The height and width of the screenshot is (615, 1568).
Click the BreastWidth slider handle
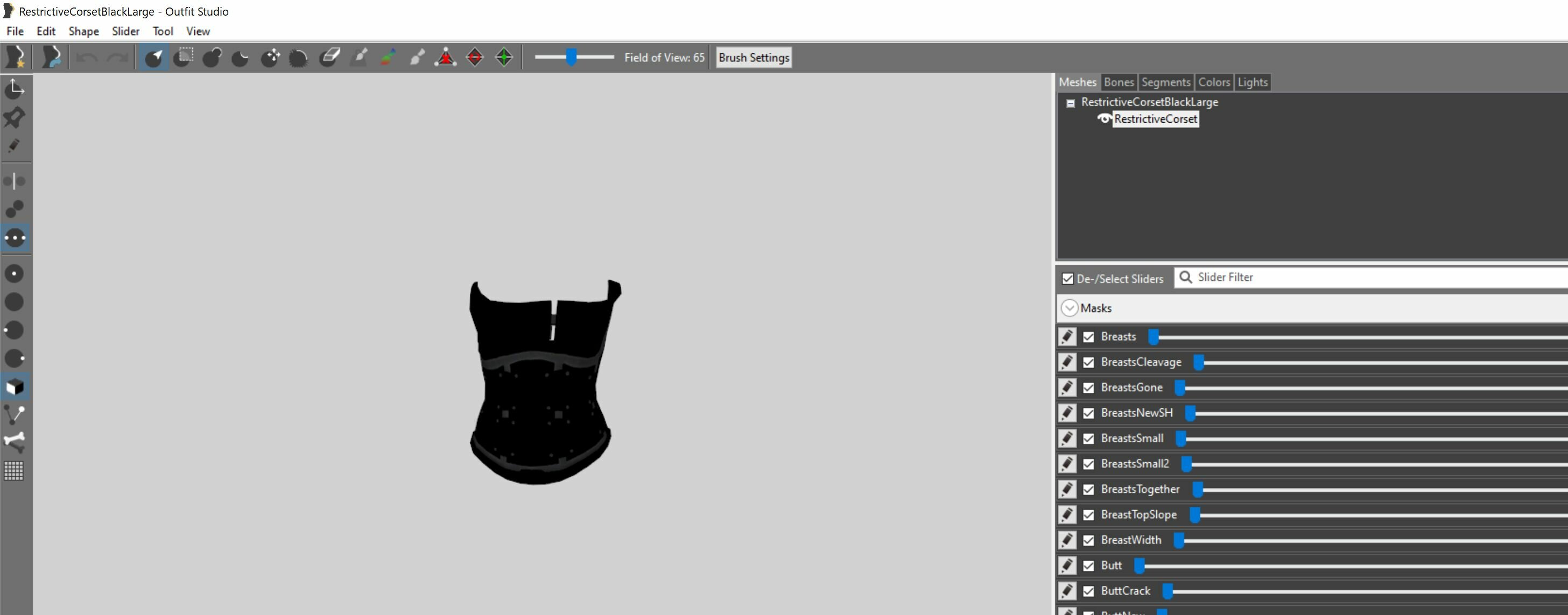1178,540
